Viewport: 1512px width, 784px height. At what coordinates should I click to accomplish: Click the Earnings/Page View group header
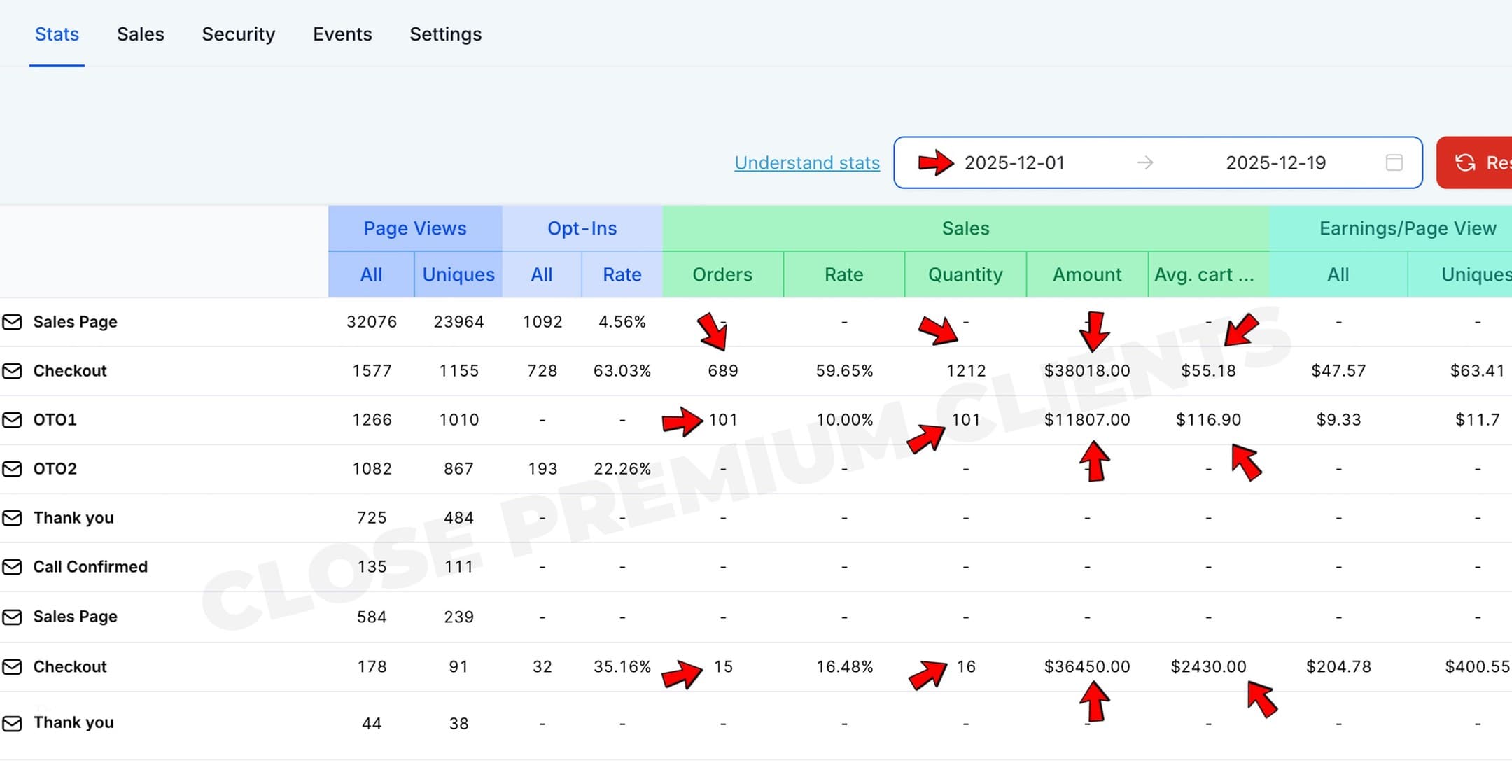coord(1408,228)
